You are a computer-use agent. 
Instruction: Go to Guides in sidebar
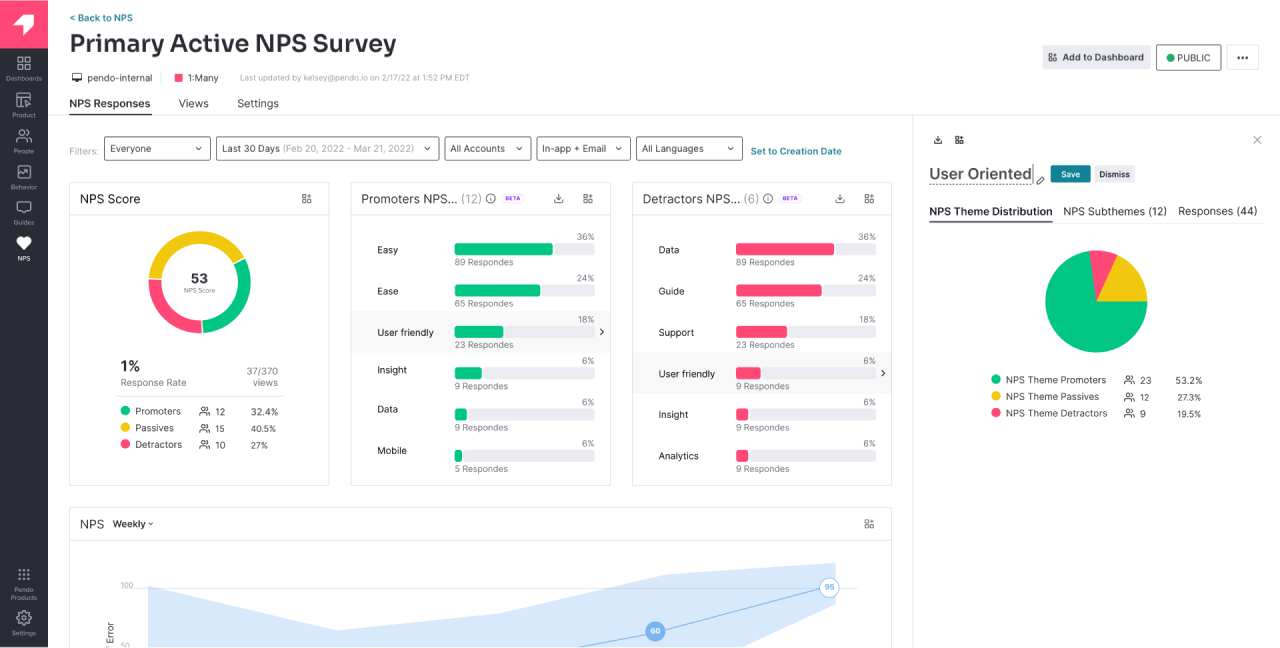coord(23,212)
